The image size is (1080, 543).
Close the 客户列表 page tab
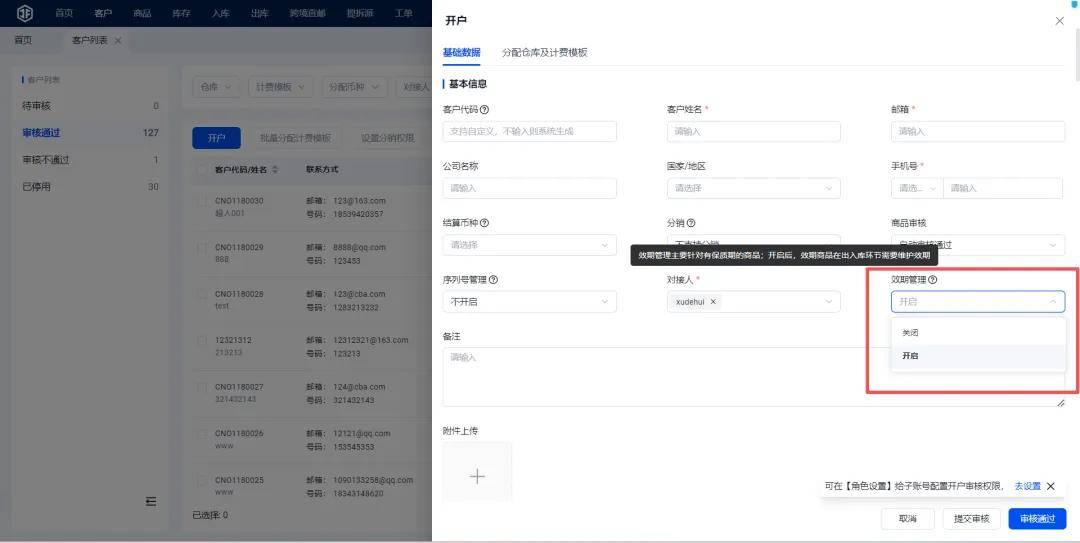coord(118,41)
